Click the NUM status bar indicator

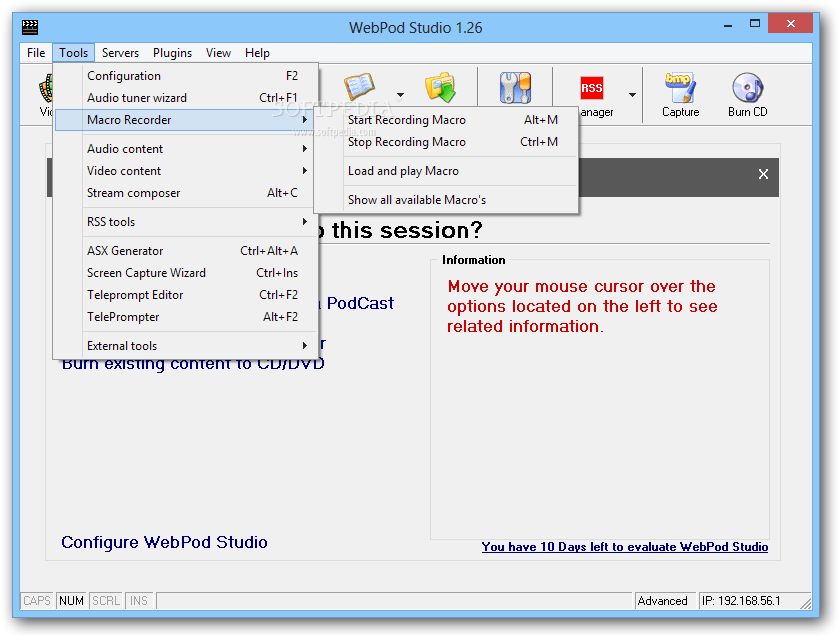click(x=71, y=601)
